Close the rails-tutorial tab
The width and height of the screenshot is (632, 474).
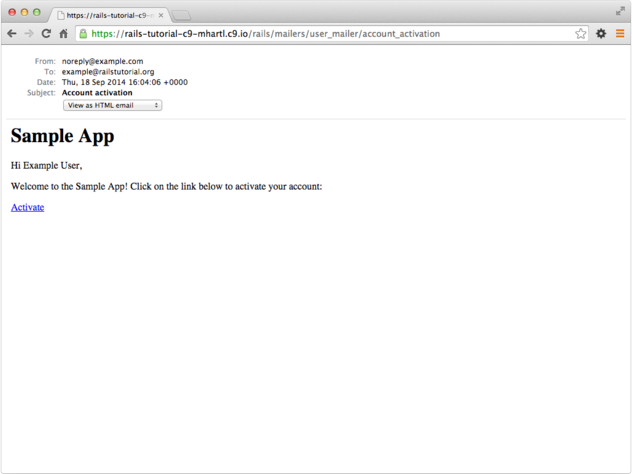(161, 15)
